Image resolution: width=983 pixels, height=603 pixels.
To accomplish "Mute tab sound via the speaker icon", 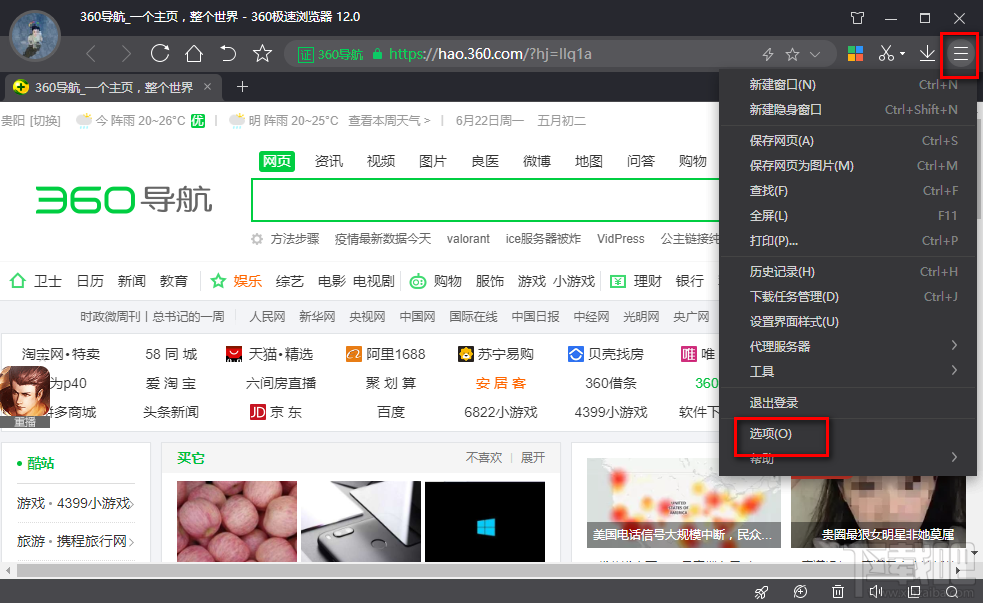I will coord(876,592).
